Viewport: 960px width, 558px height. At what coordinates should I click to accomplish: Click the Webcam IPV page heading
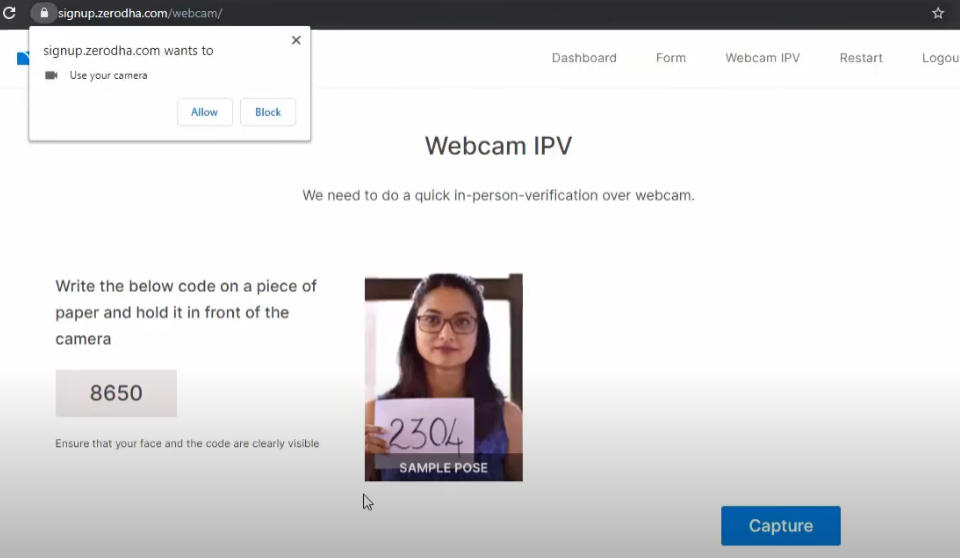point(498,146)
